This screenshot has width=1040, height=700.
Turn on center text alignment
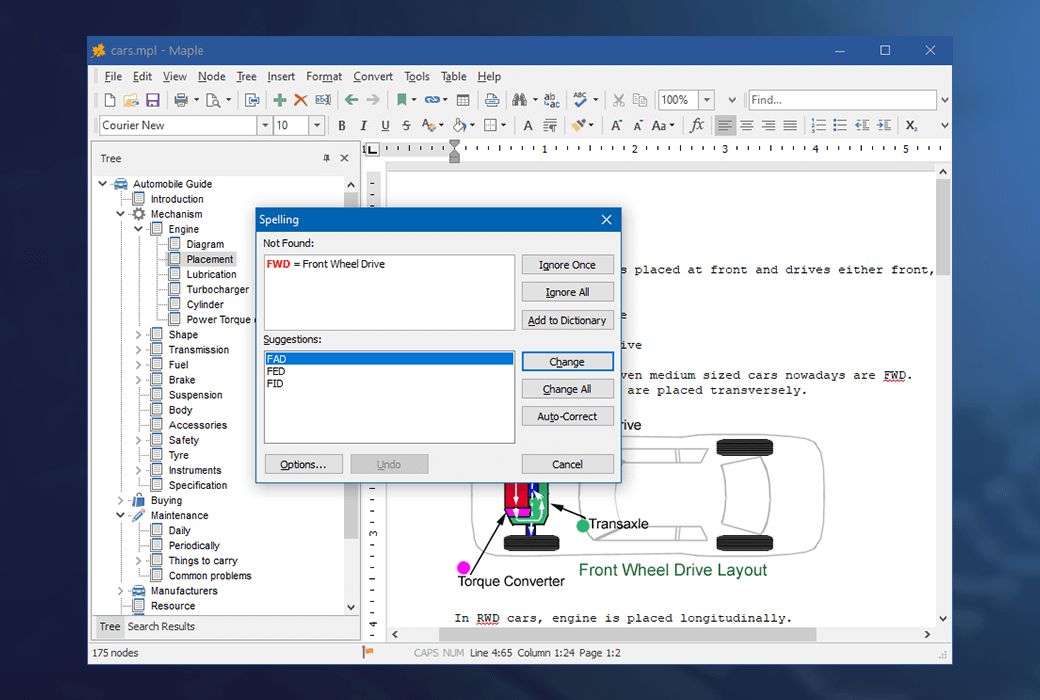tap(747, 125)
